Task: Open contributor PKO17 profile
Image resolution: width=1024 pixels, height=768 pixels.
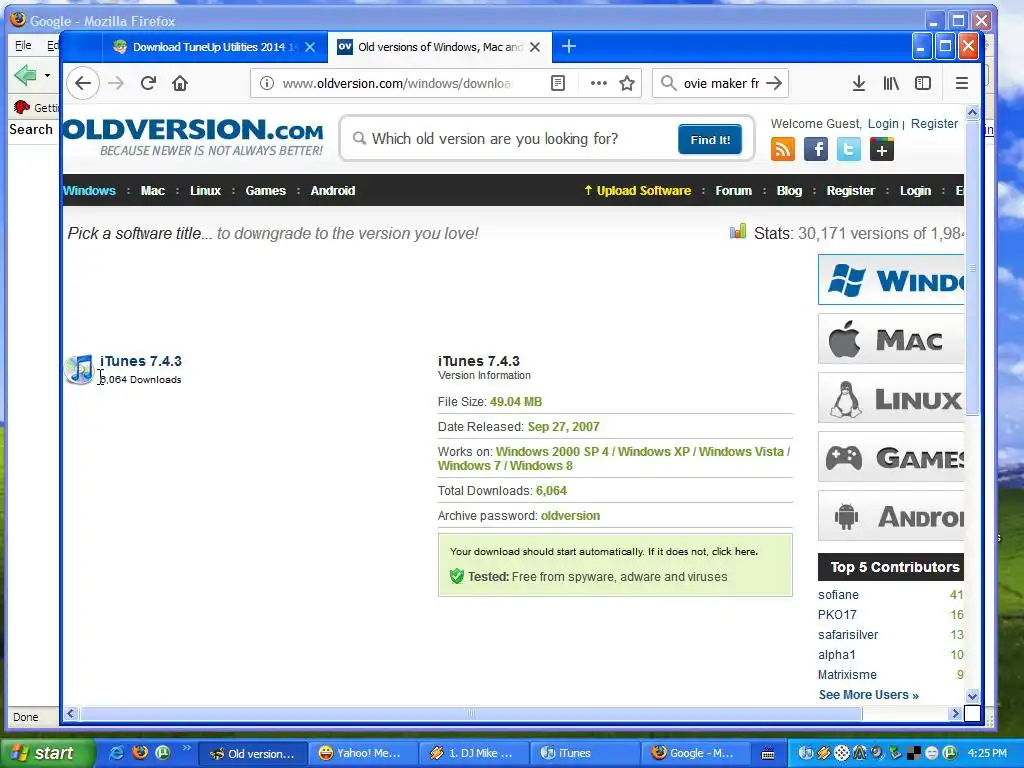Action: tap(837, 615)
